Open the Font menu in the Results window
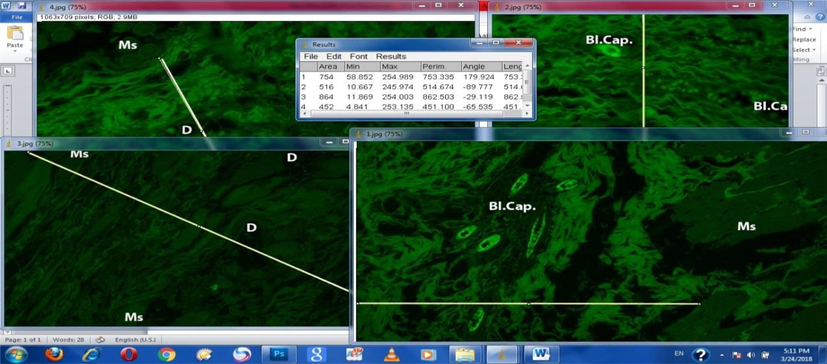 click(x=359, y=56)
